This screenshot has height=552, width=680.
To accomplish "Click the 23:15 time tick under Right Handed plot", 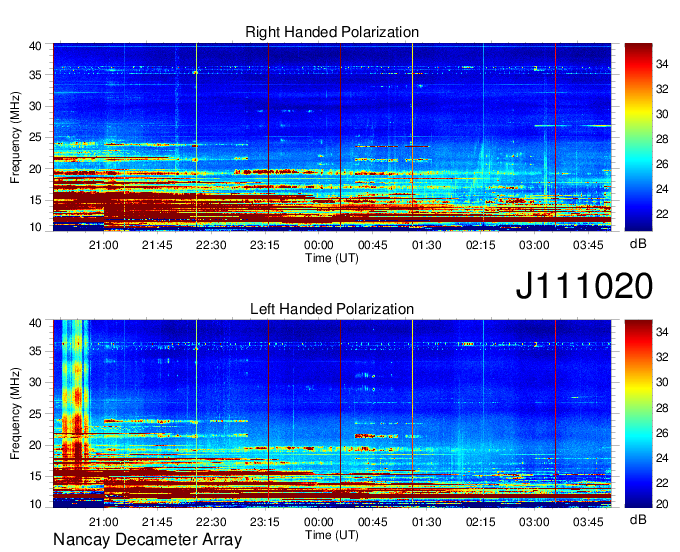I will [265, 245].
